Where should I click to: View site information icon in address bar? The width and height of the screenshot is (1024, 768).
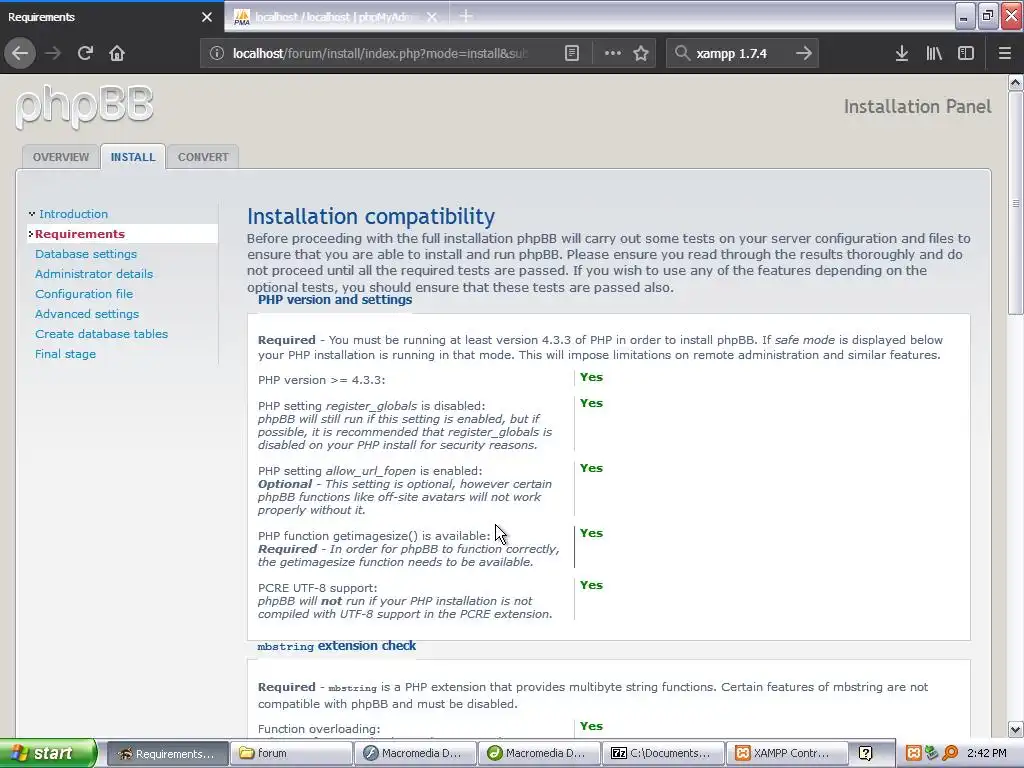click(217, 53)
